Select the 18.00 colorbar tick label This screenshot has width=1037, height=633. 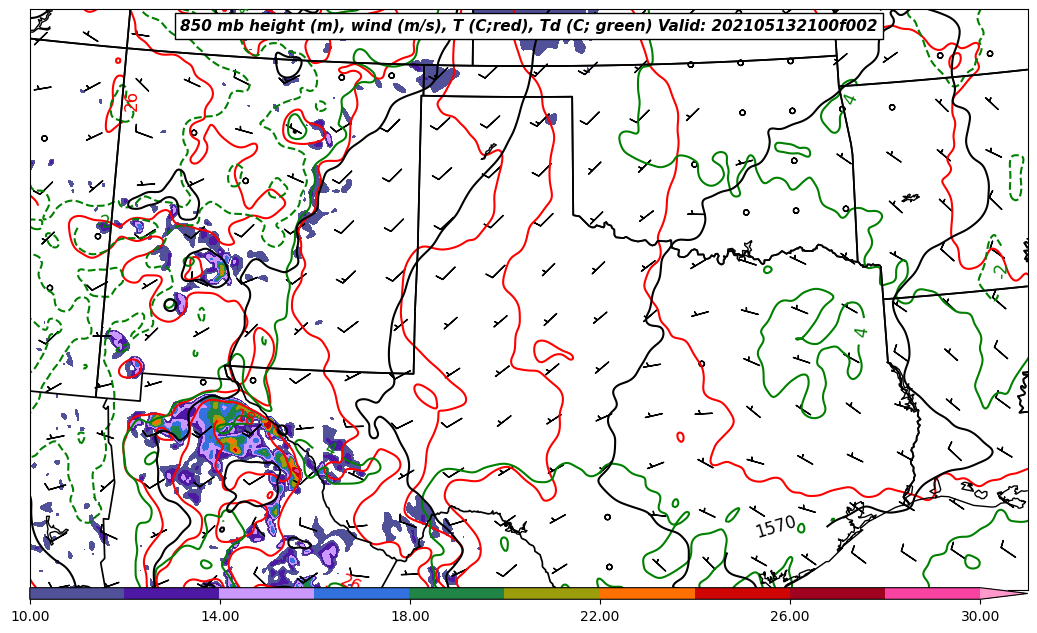410,616
